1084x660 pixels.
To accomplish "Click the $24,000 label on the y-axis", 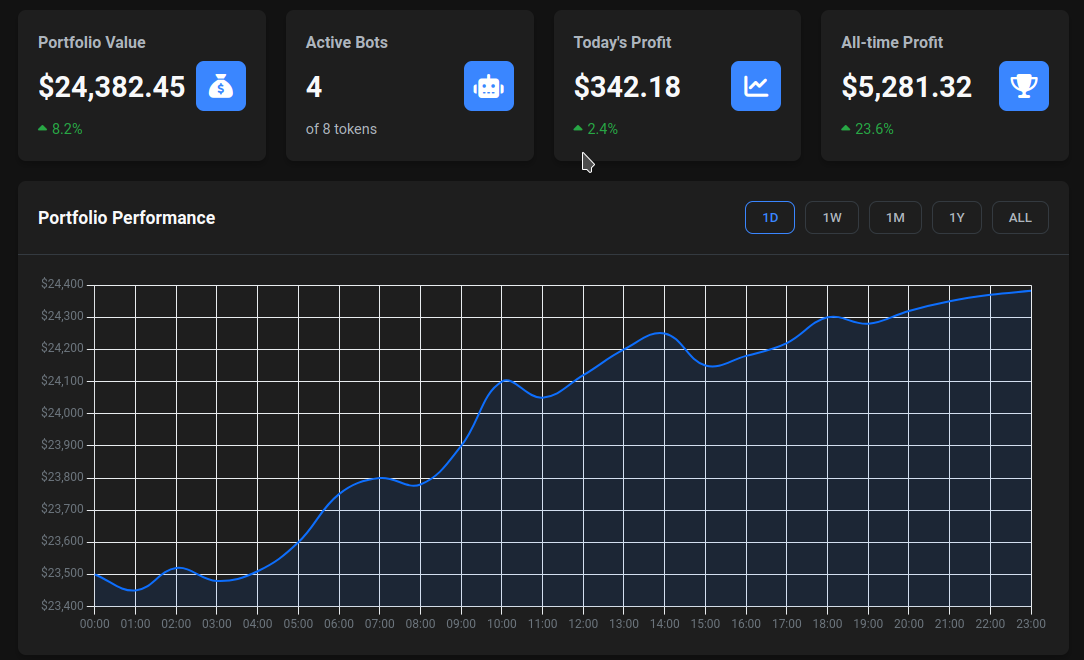I will [62, 413].
